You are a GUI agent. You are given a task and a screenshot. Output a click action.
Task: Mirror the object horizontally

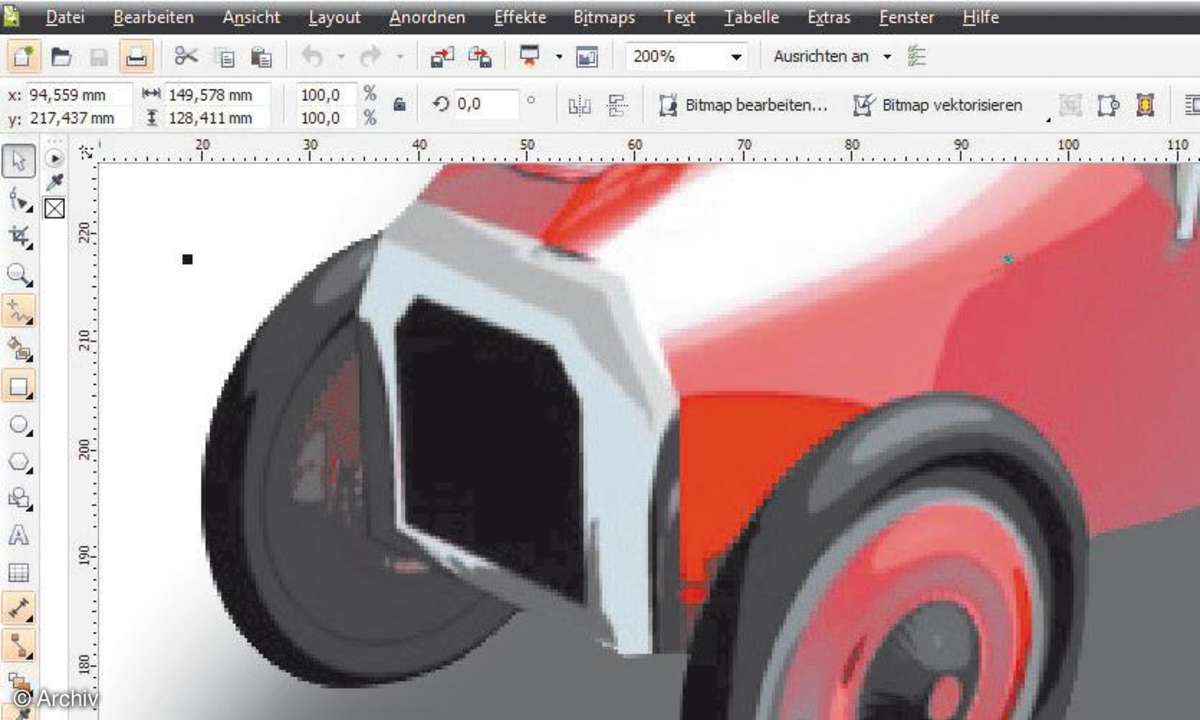click(580, 105)
